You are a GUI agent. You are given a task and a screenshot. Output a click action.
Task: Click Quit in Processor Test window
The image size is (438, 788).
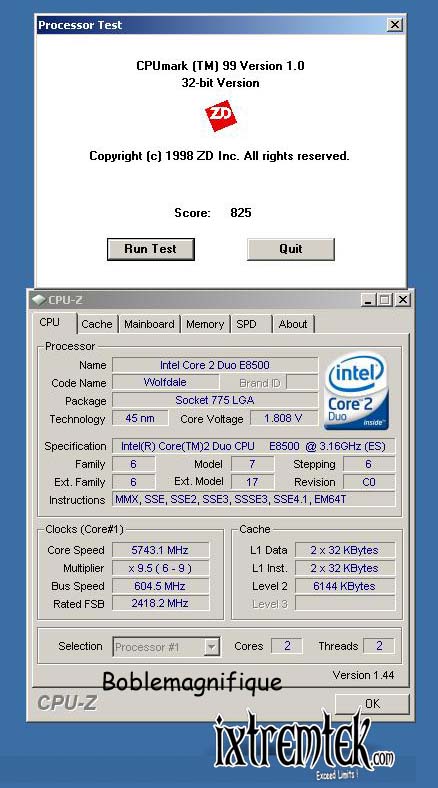tap(291, 249)
